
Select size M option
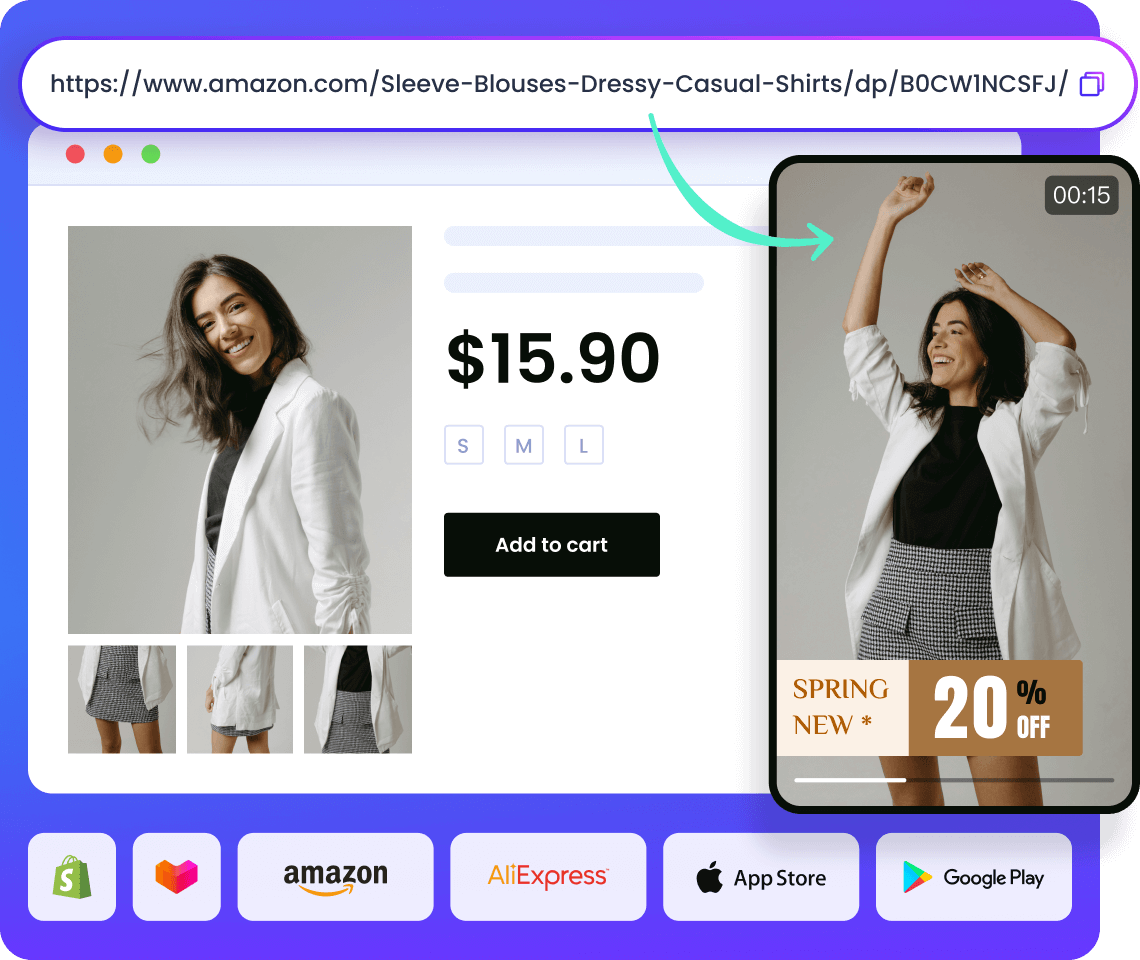(524, 445)
